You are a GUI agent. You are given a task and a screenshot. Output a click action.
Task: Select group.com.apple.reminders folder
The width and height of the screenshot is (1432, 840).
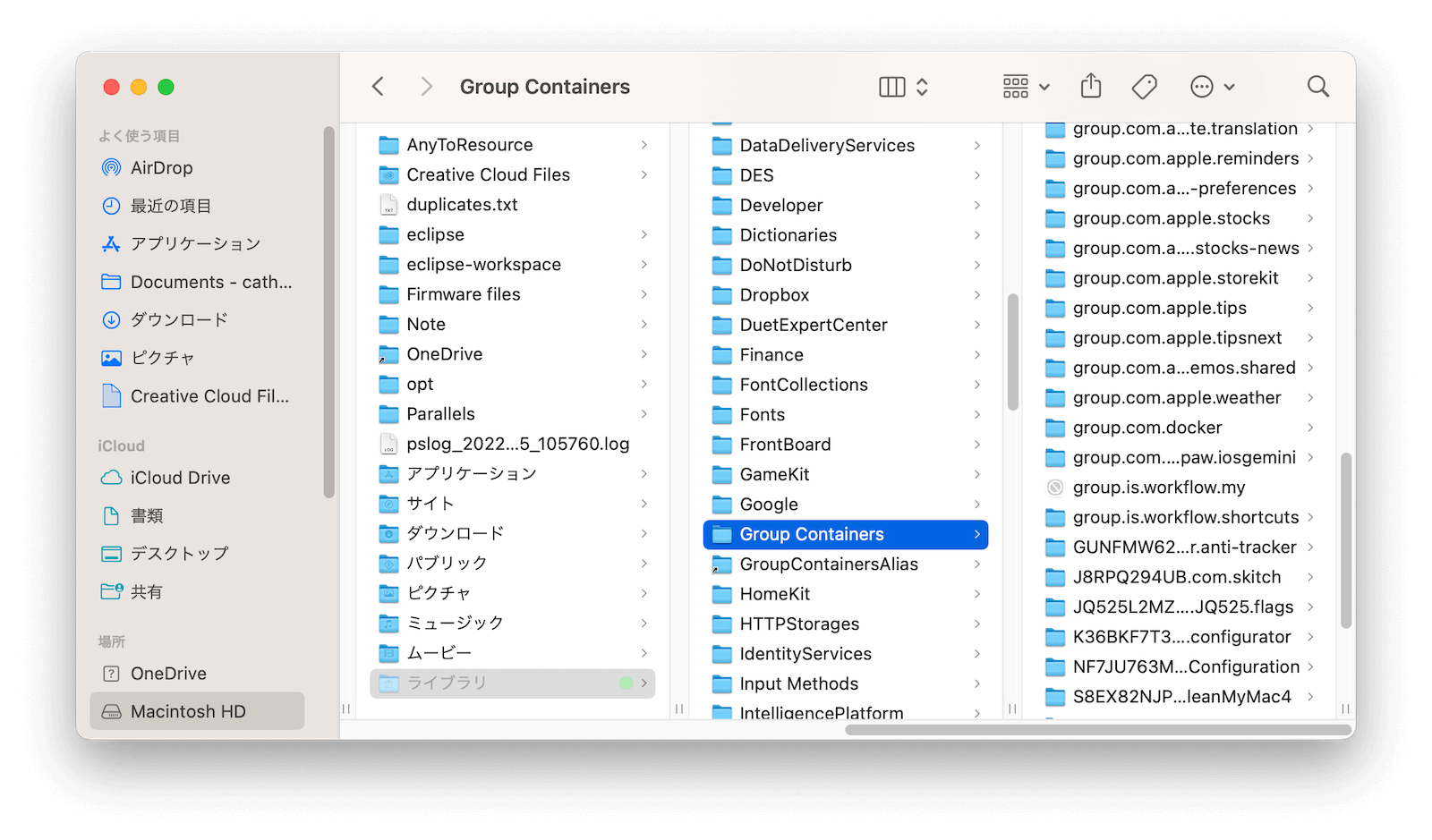pyautogui.click(x=1179, y=158)
